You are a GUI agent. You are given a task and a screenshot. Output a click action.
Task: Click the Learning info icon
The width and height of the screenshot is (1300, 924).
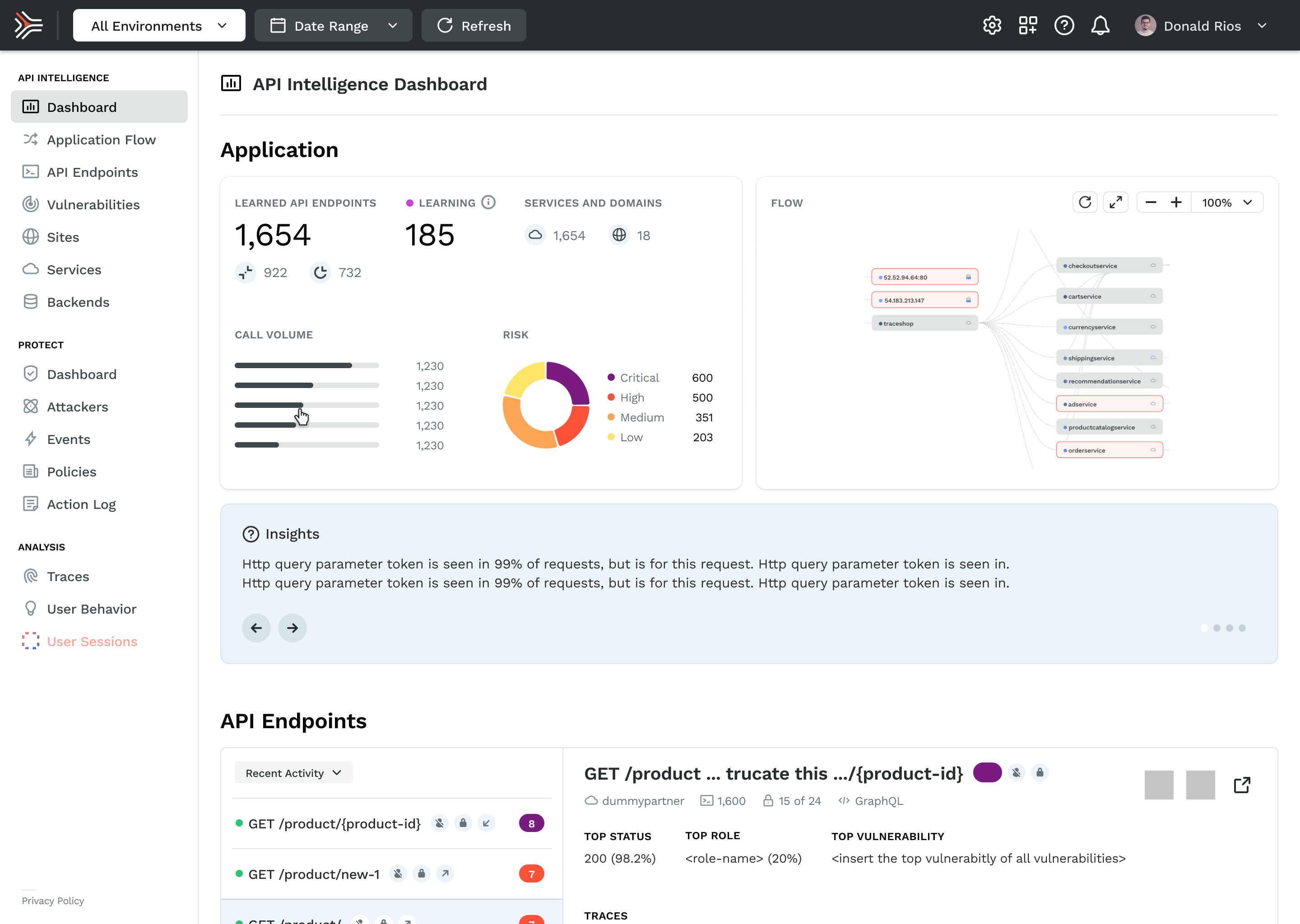[x=488, y=203]
